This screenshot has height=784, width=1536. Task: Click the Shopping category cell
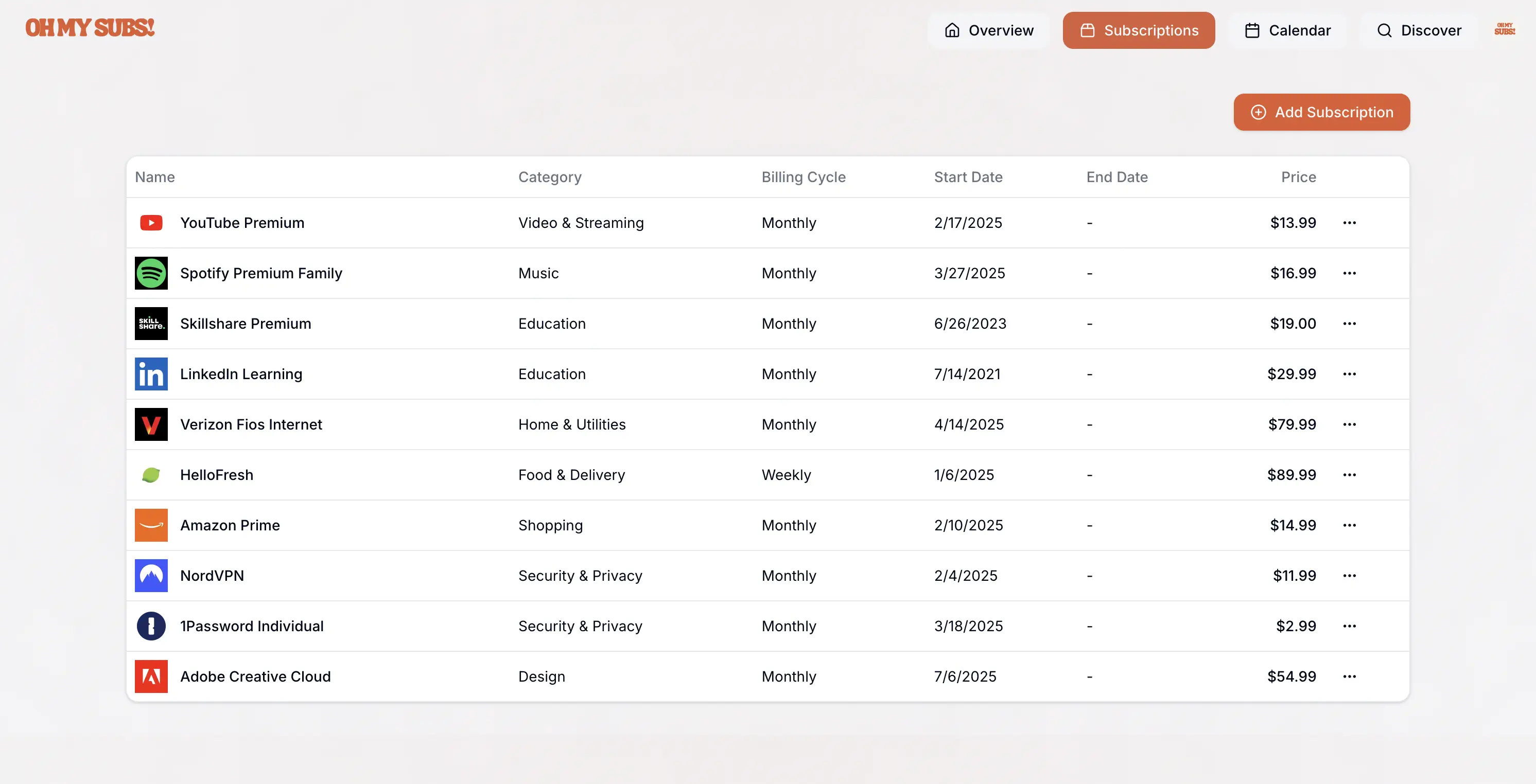550,525
